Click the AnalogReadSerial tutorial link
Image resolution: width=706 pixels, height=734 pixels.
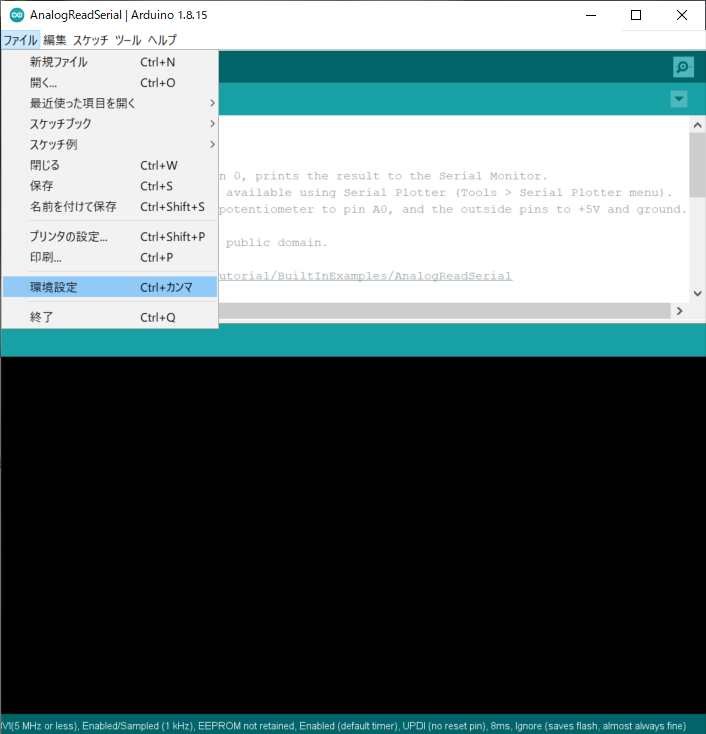(x=365, y=276)
